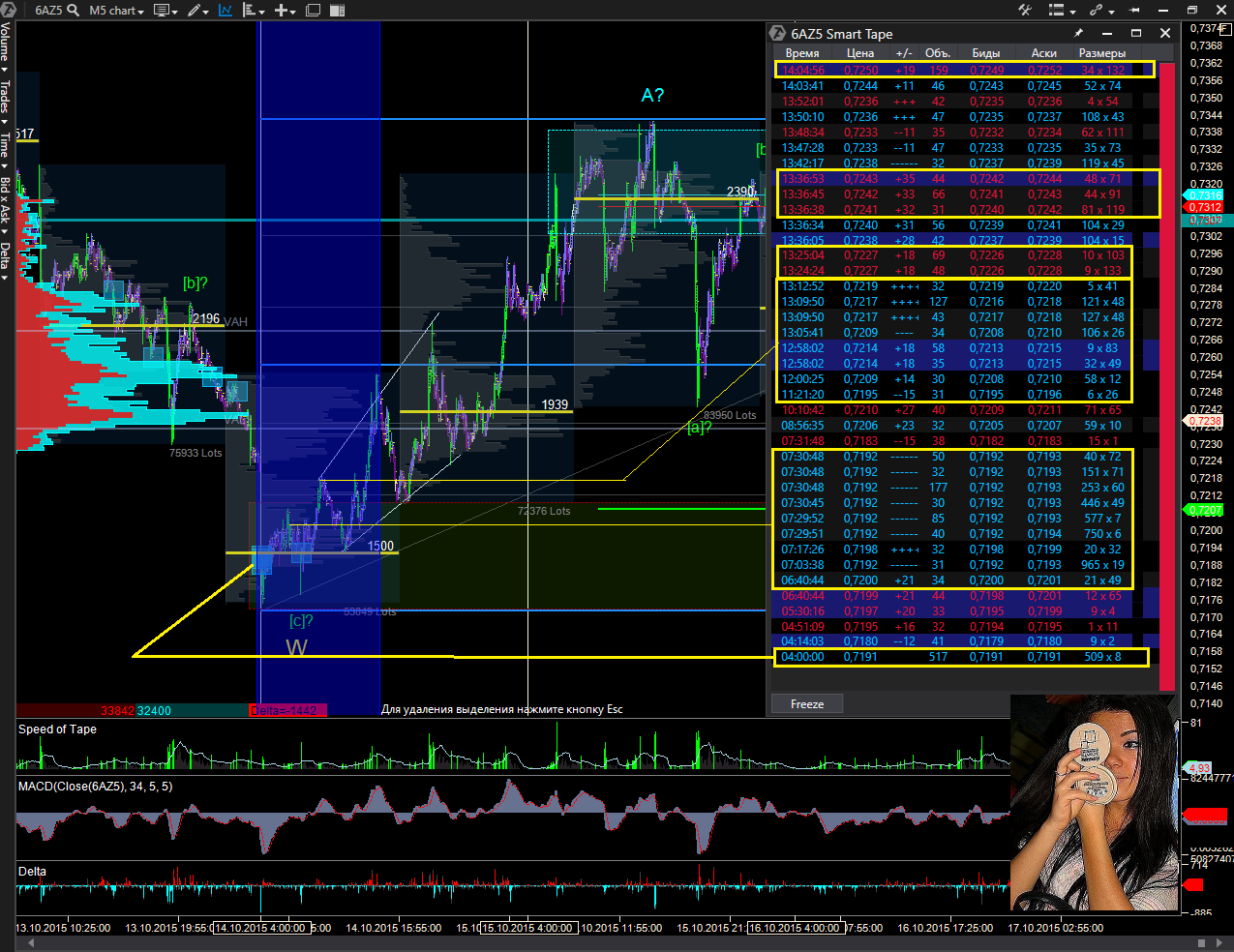Open the M5 chart timeframe dropdown
Image resolution: width=1234 pixels, height=952 pixels.
coord(116,11)
